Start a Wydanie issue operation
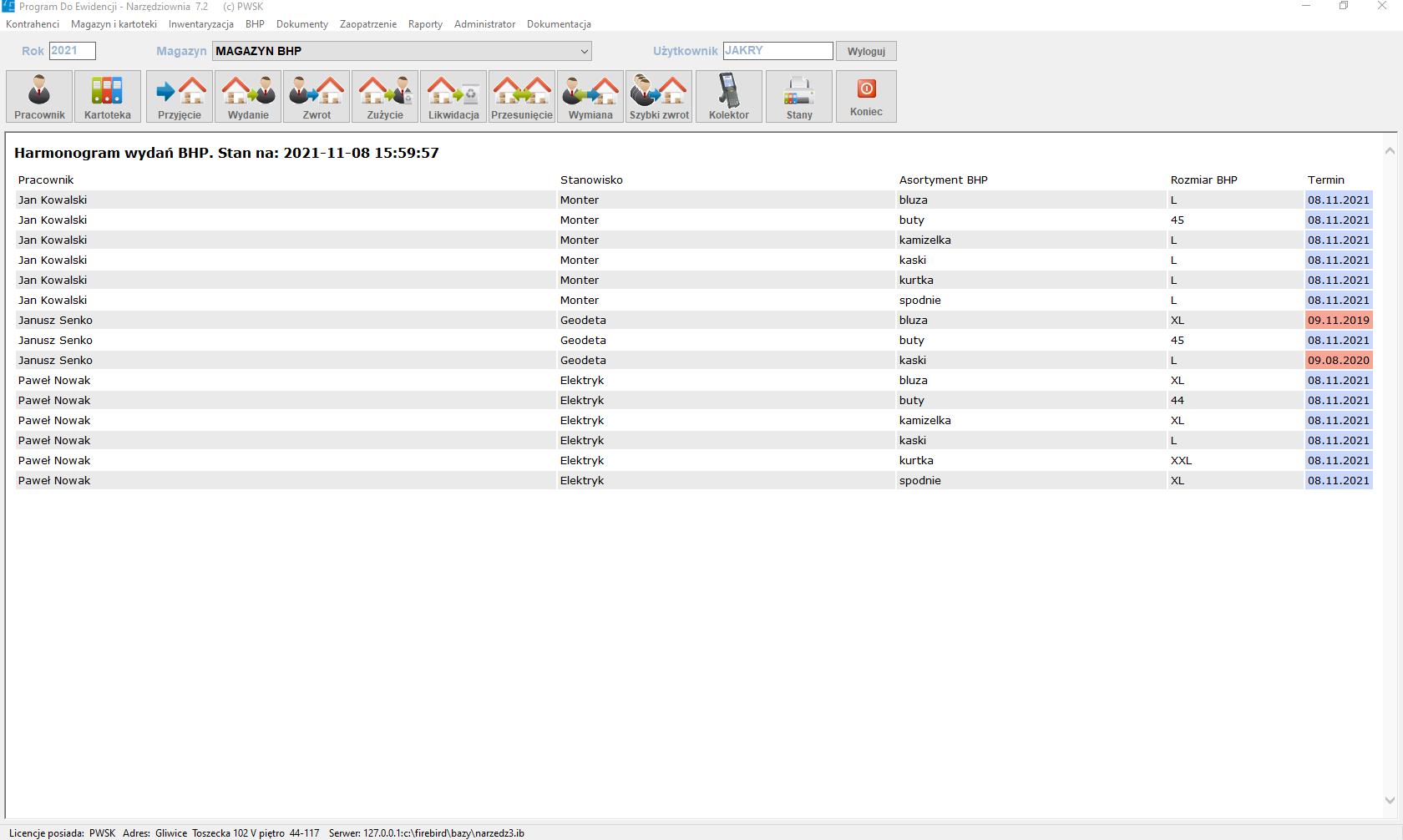Screen dimensions: 1403x840 click(x=248, y=97)
